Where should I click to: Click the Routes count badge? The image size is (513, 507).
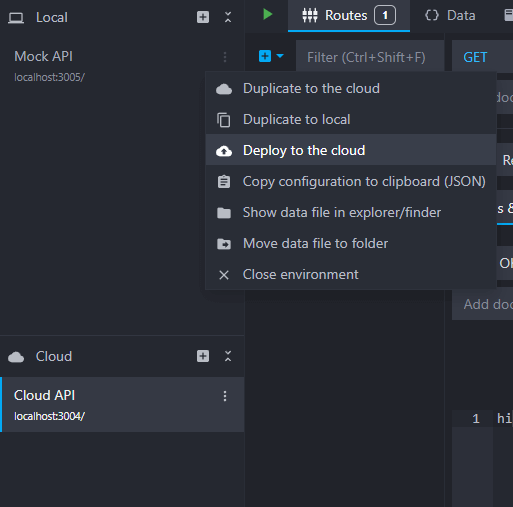click(x=385, y=15)
